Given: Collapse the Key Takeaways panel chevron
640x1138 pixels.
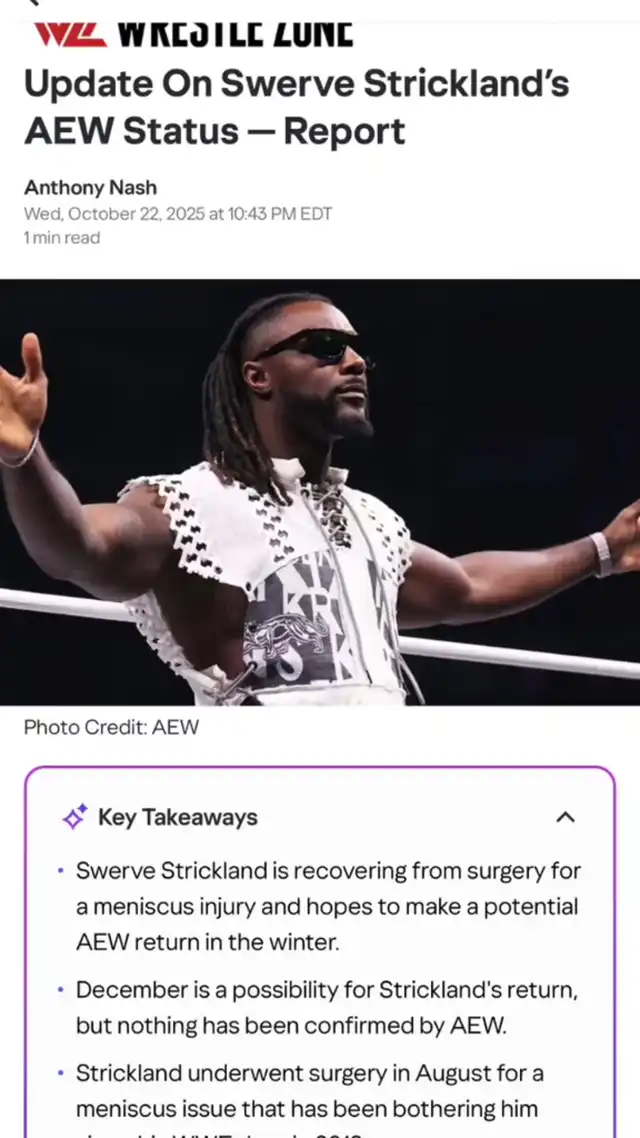Looking at the screenshot, I should click(565, 817).
